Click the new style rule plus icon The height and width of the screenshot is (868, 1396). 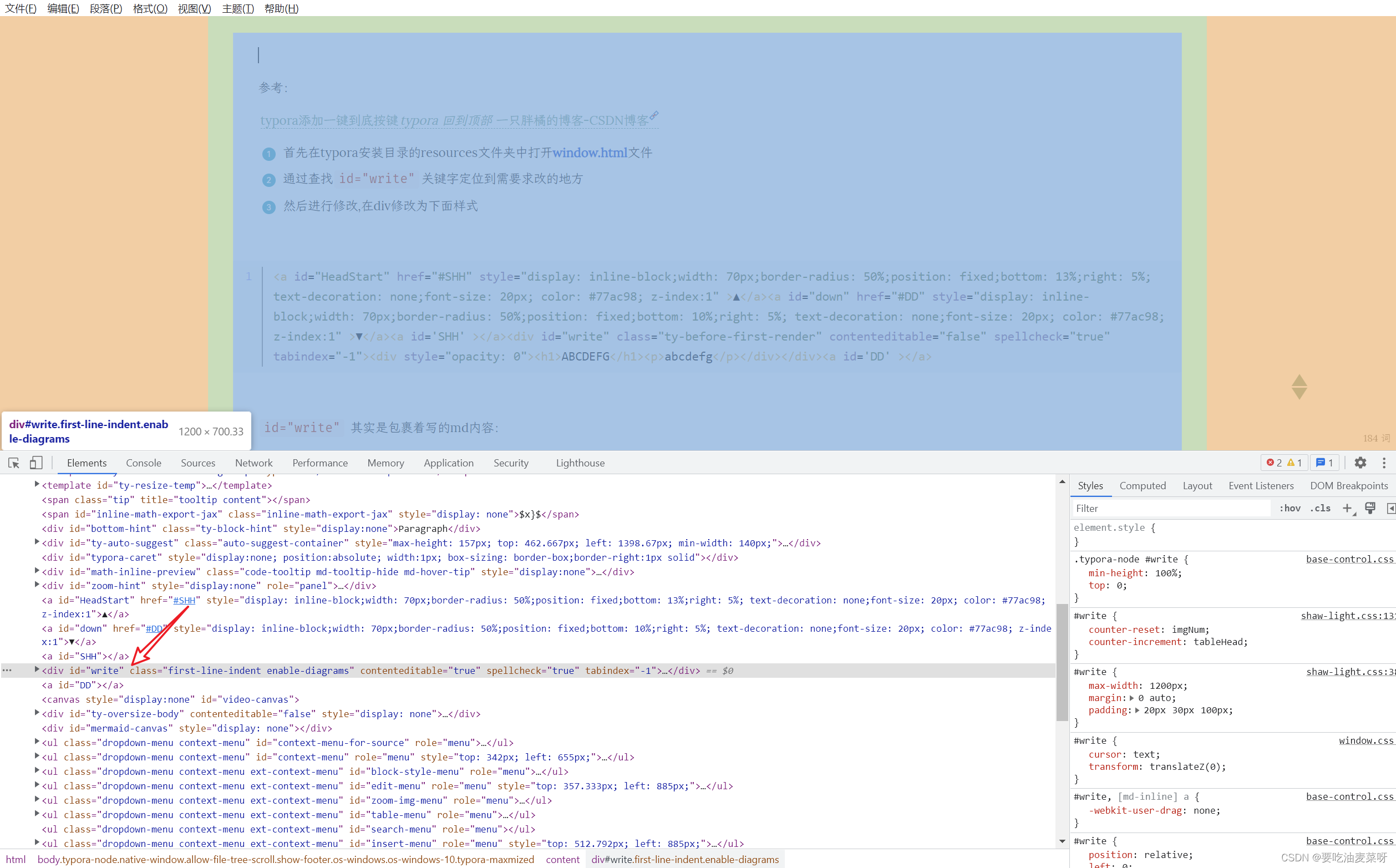1347,508
